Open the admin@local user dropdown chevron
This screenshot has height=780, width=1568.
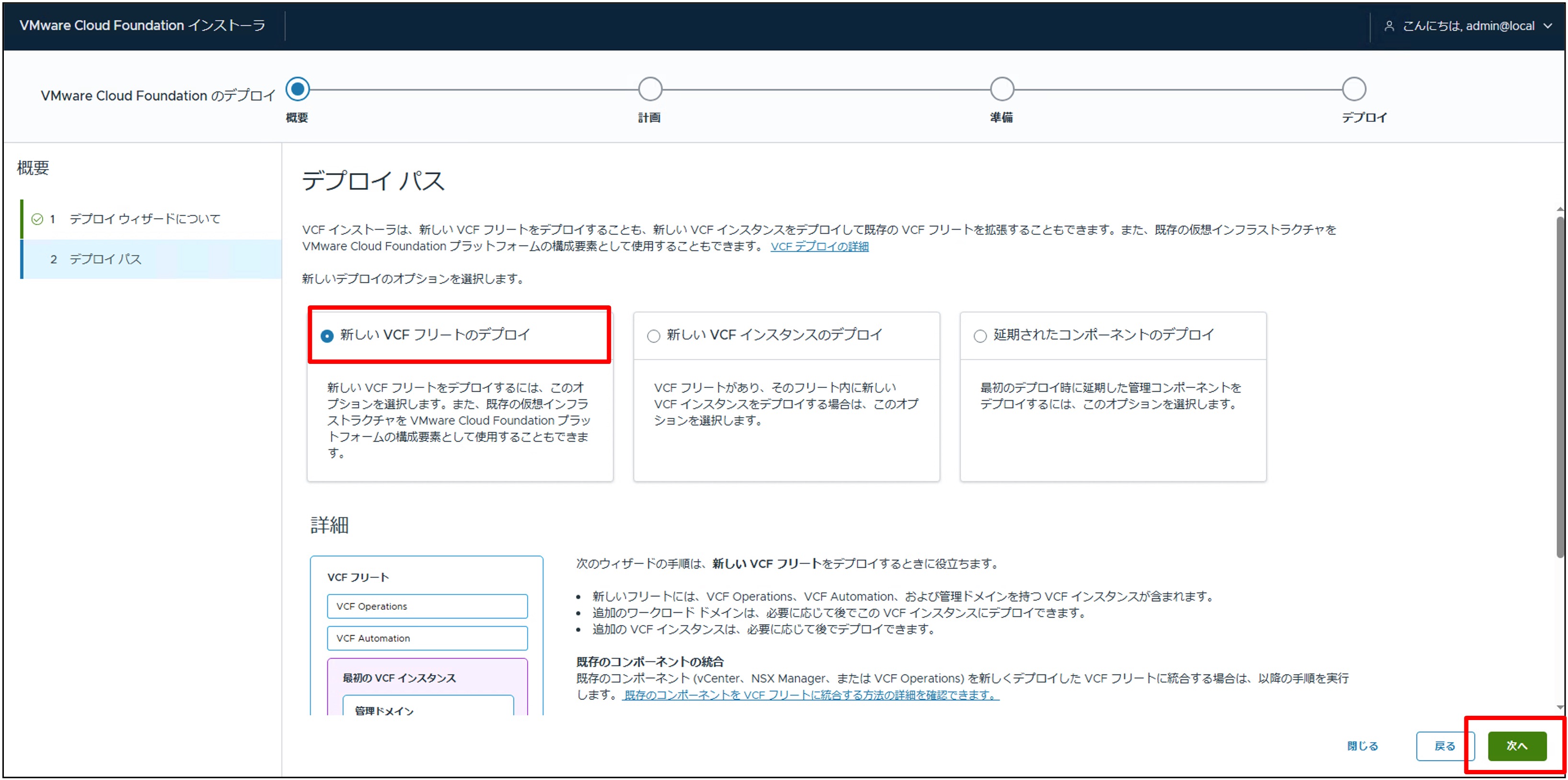tap(1548, 26)
